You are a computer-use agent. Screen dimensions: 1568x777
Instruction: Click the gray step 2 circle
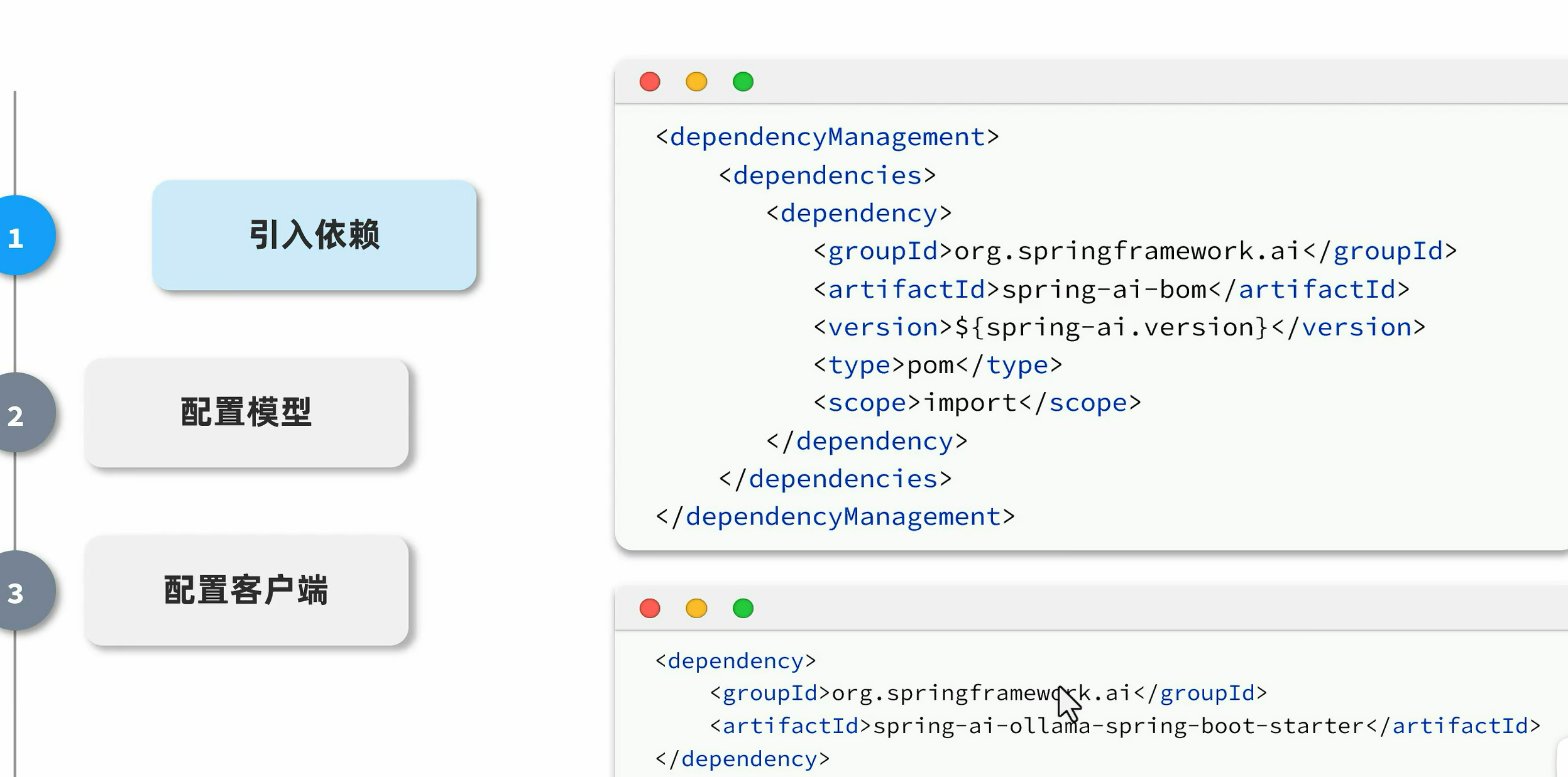pyautogui.click(x=19, y=413)
